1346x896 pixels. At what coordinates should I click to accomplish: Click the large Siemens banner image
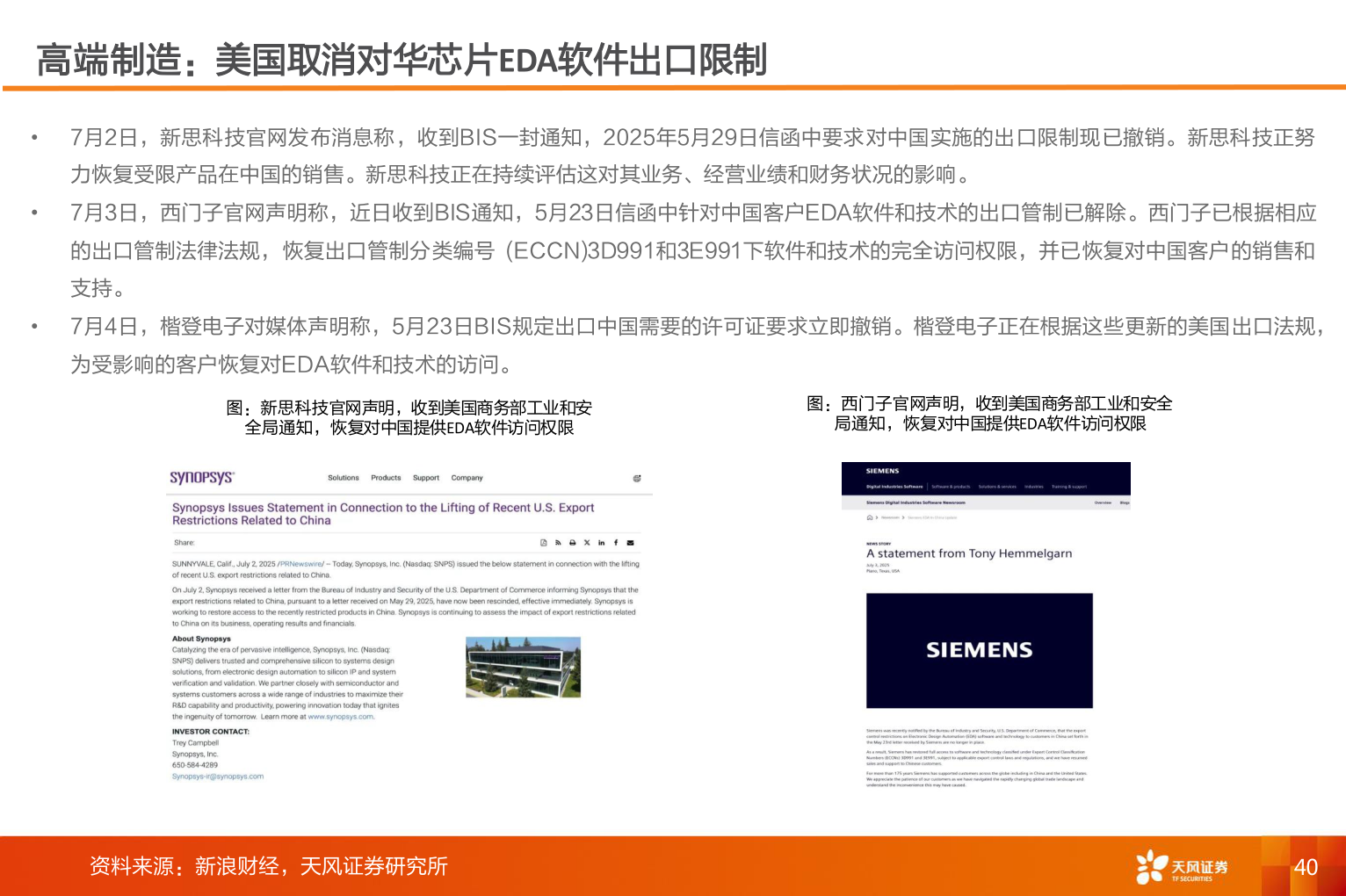980,650
